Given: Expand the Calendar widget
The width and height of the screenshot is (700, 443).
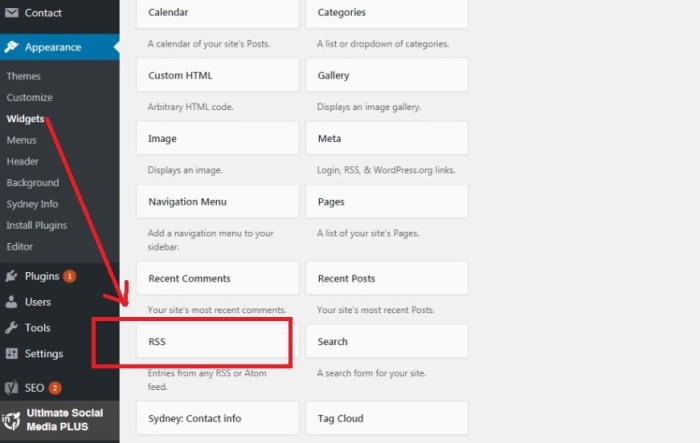Looking at the screenshot, I should pos(218,13).
